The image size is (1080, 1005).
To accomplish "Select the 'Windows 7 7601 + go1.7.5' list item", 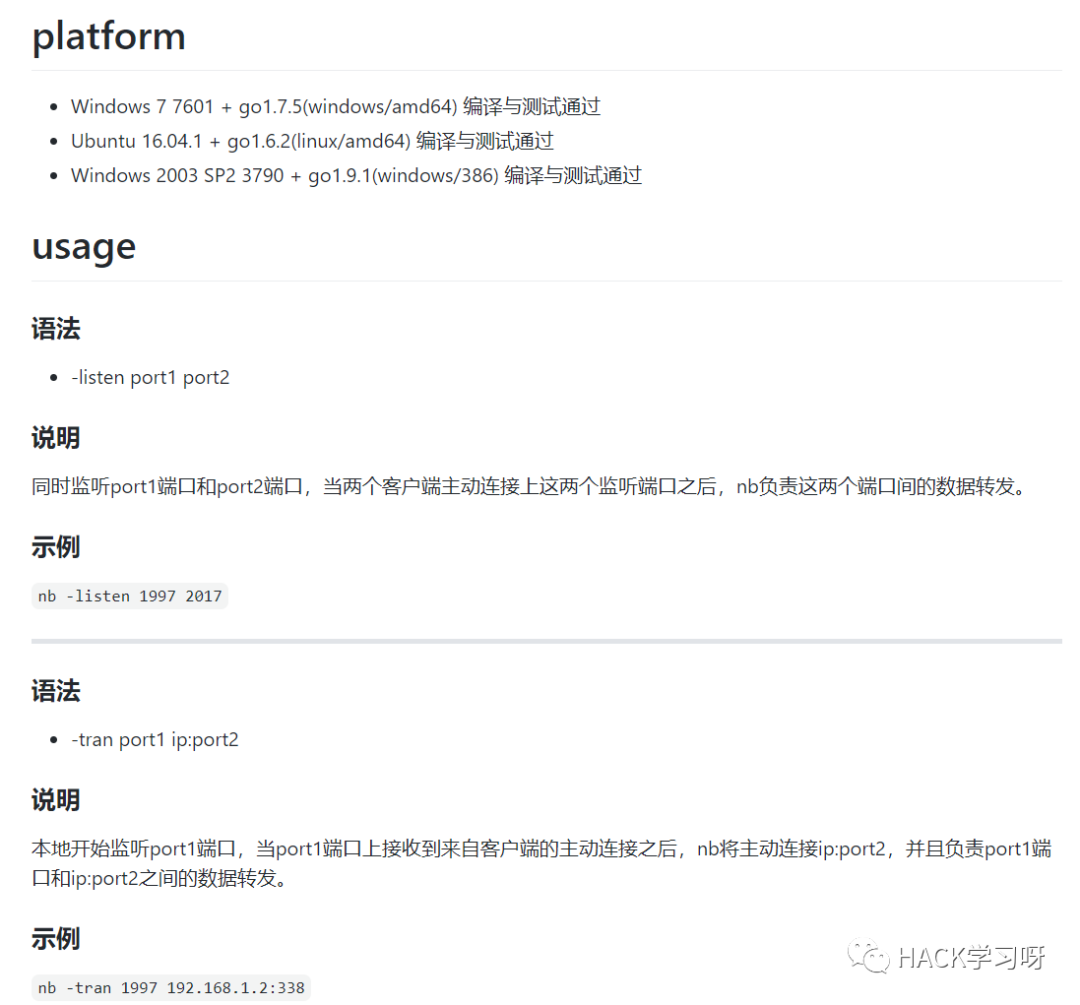I will click(x=335, y=107).
